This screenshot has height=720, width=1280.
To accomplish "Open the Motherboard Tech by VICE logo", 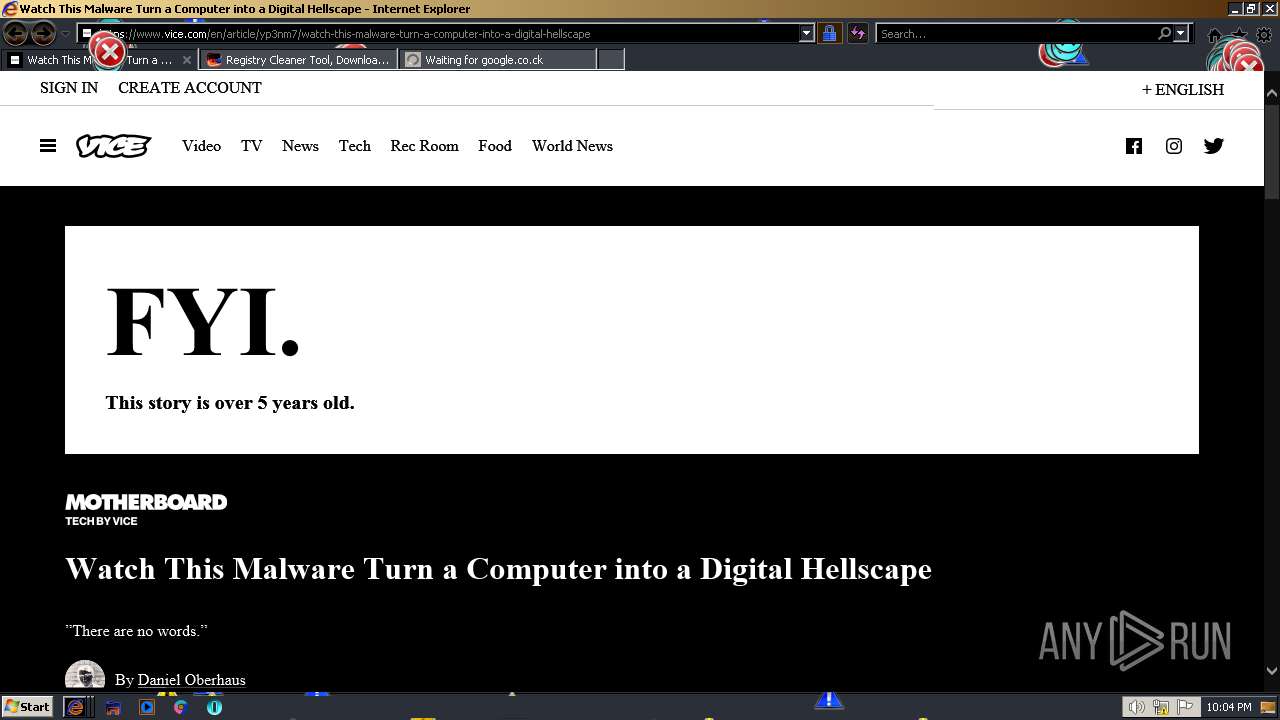I will 146,510.
